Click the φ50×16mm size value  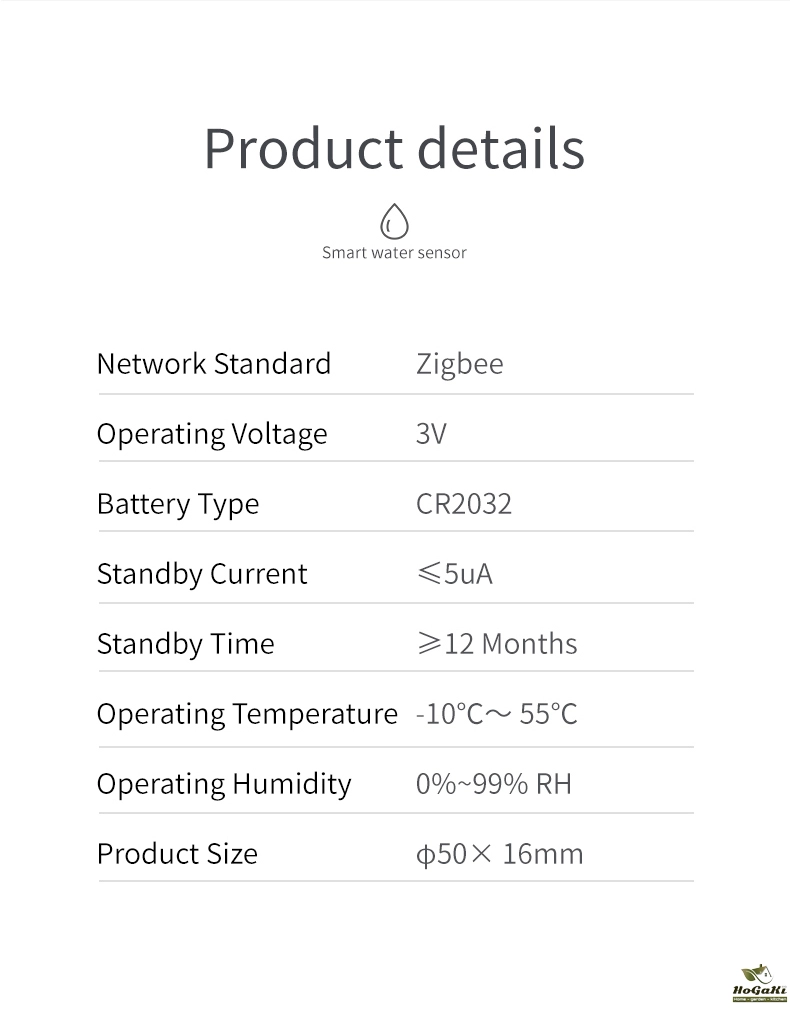point(500,854)
